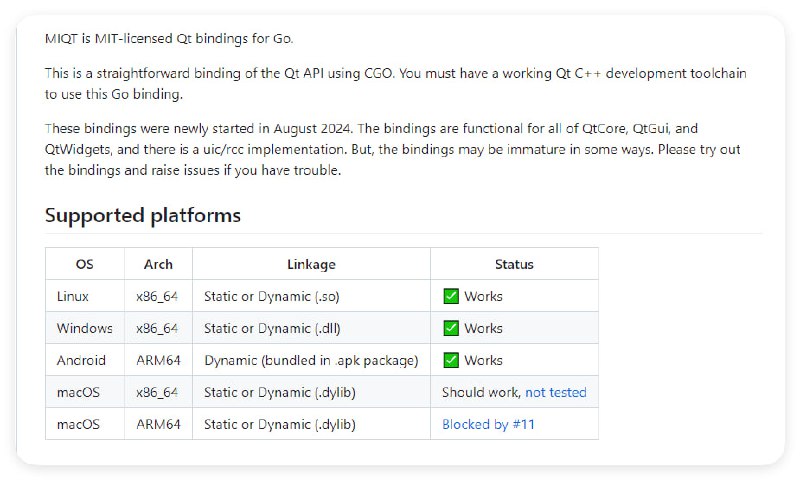Click the "Should work," status text
This screenshot has height=480, width=800.
(x=481, y=392)
